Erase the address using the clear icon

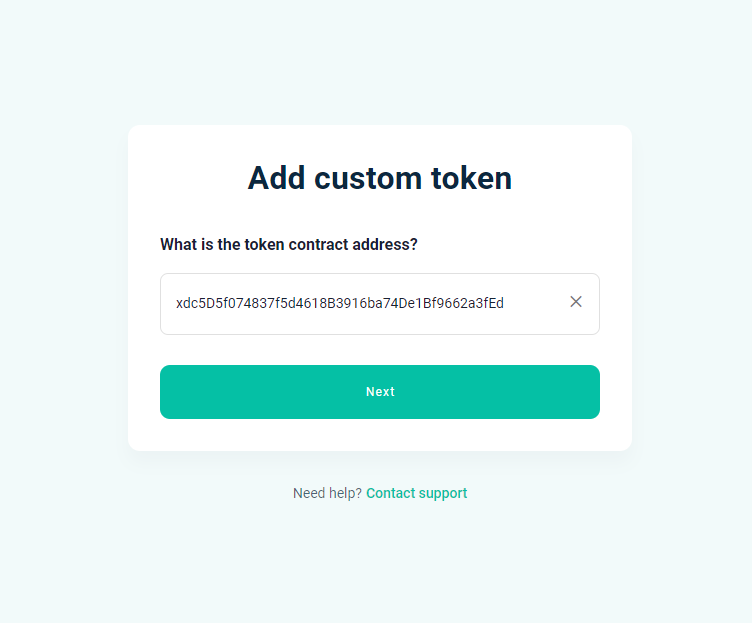[x=576, y=302]
